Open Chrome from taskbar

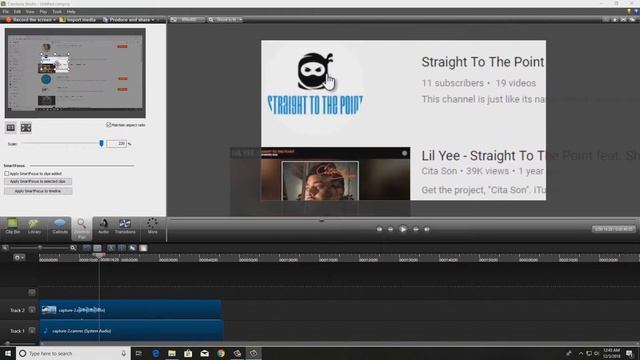(x=221, y=353)
